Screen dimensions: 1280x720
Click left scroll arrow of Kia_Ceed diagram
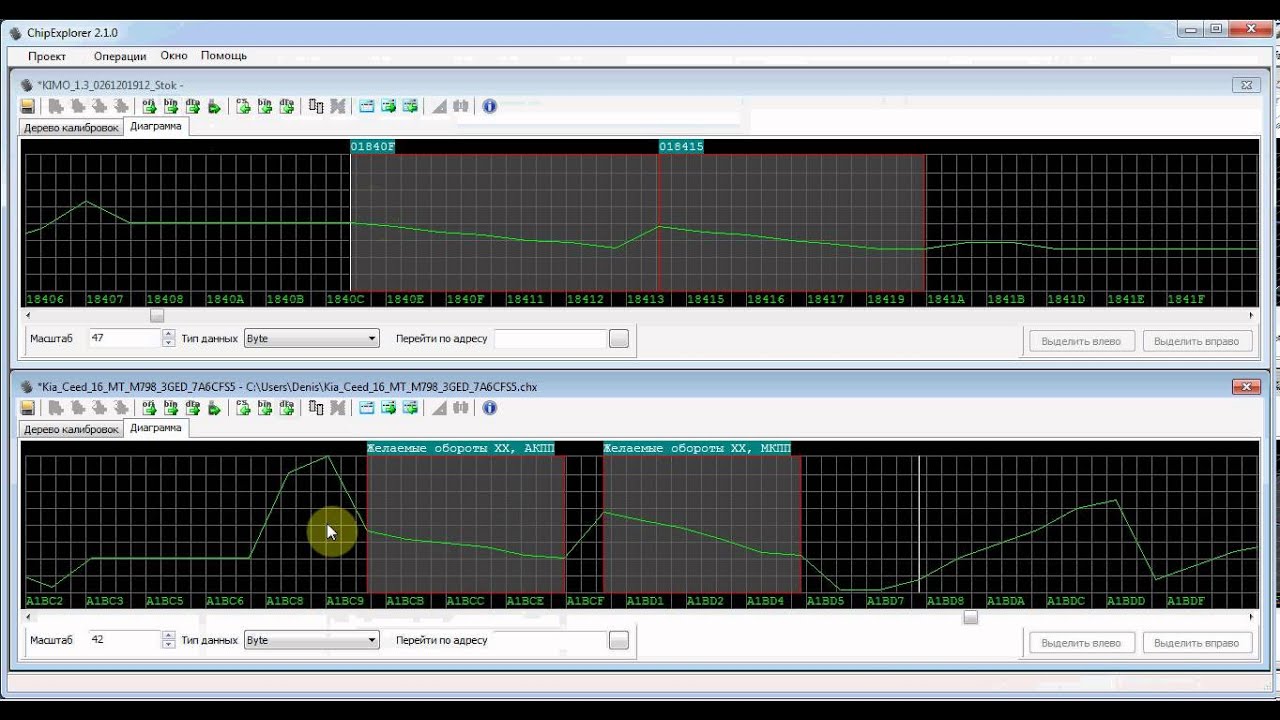[x=29, y=617]
